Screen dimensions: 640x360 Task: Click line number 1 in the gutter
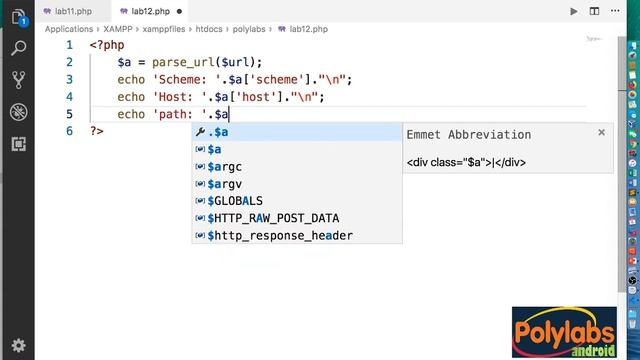[x=69, y=45]
